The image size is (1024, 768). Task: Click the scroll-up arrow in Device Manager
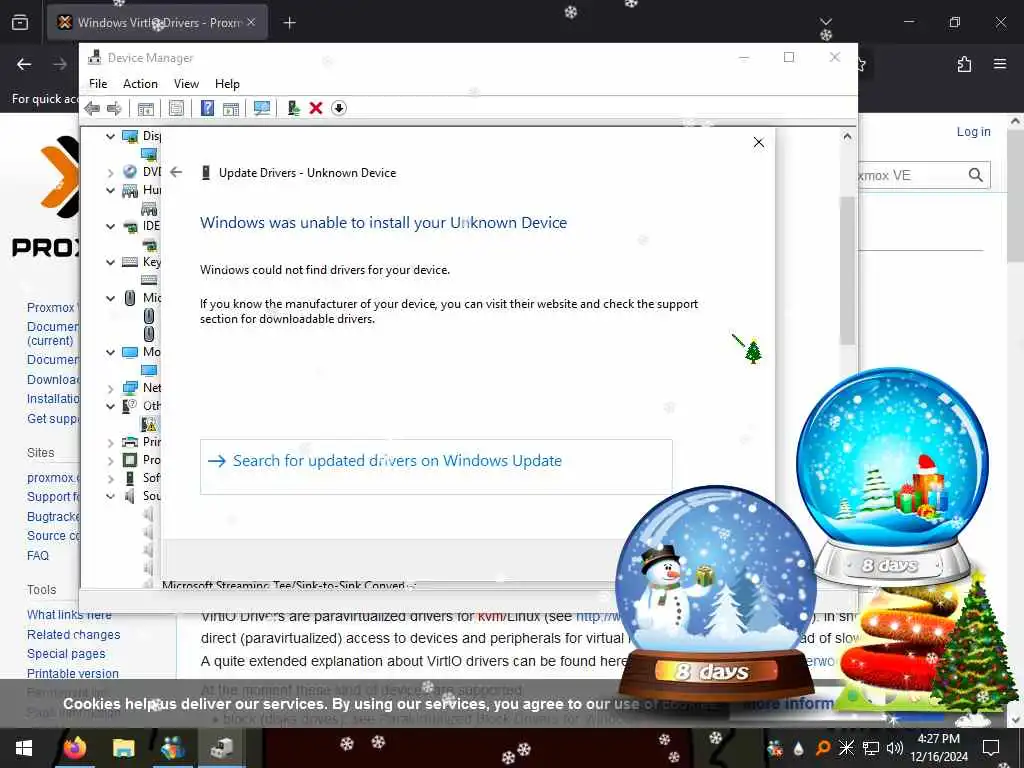pos(847,136)
